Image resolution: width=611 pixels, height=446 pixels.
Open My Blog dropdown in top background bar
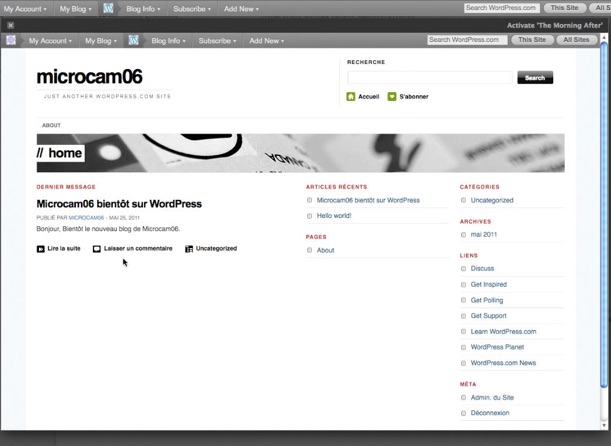point(76,9)
